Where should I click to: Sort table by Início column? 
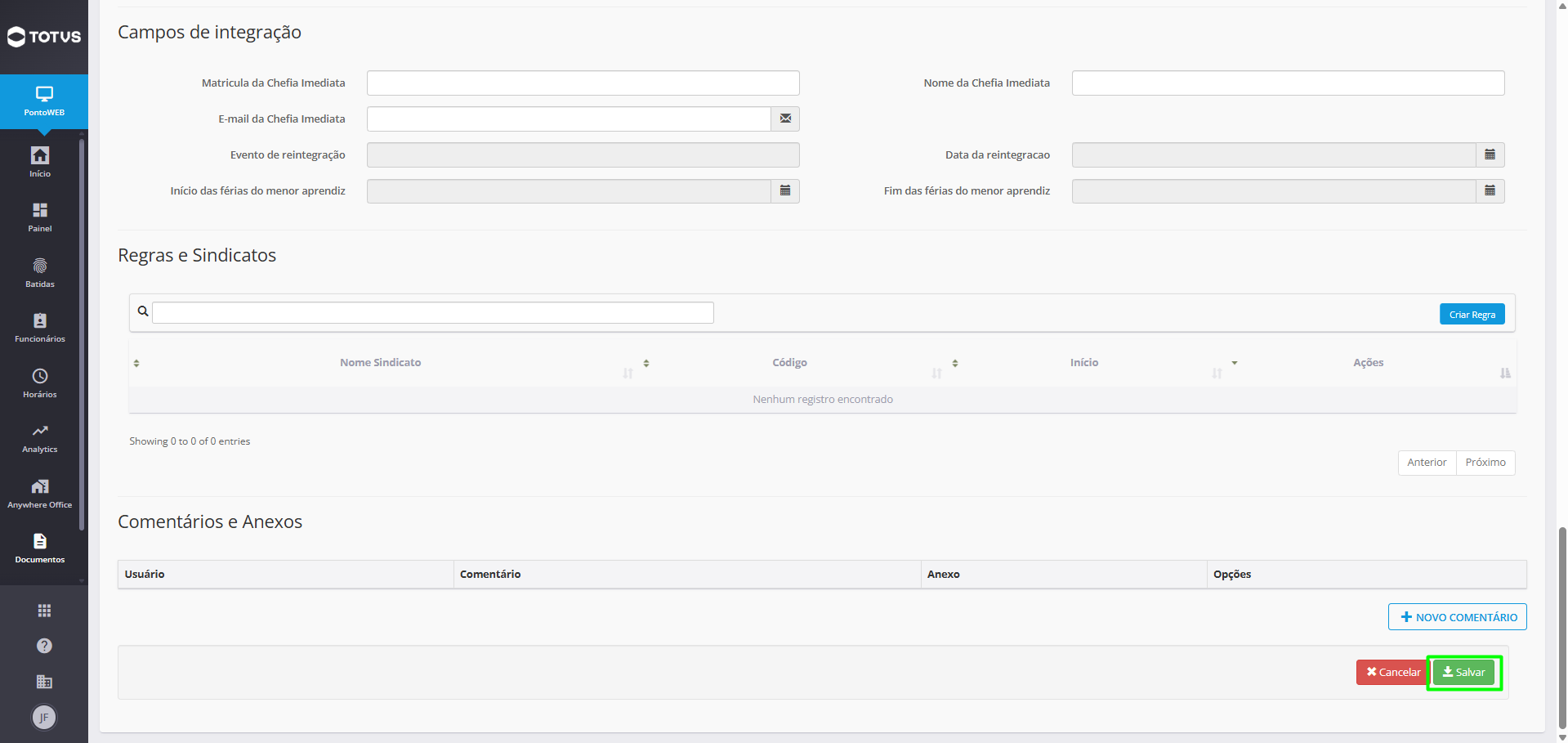(x=1084, y=363)
